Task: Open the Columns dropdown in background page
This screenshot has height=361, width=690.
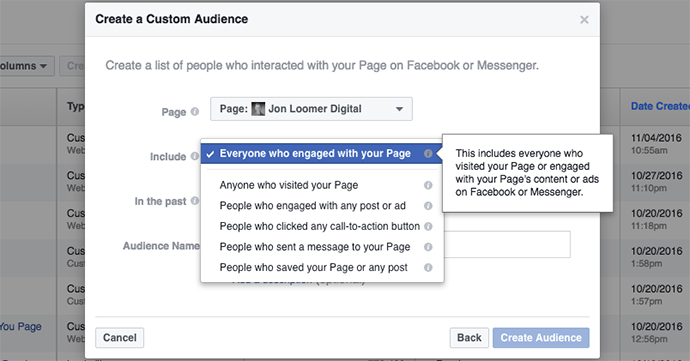Action: (x=26, y=66)
